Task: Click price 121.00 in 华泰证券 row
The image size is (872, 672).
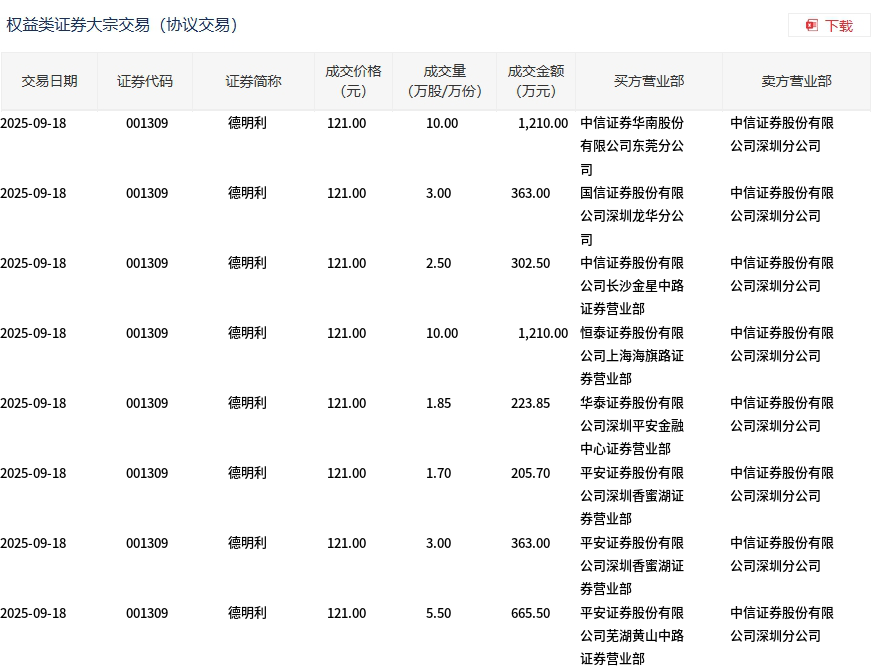Action: 346,403
